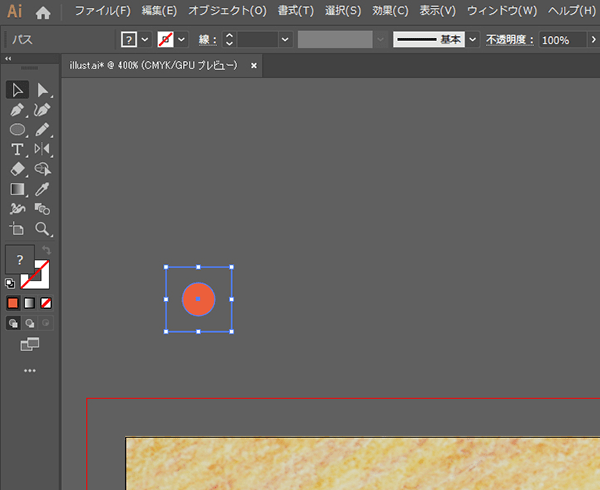
Task: Select the Eraser tool
Action: click(x=17, y=169)
